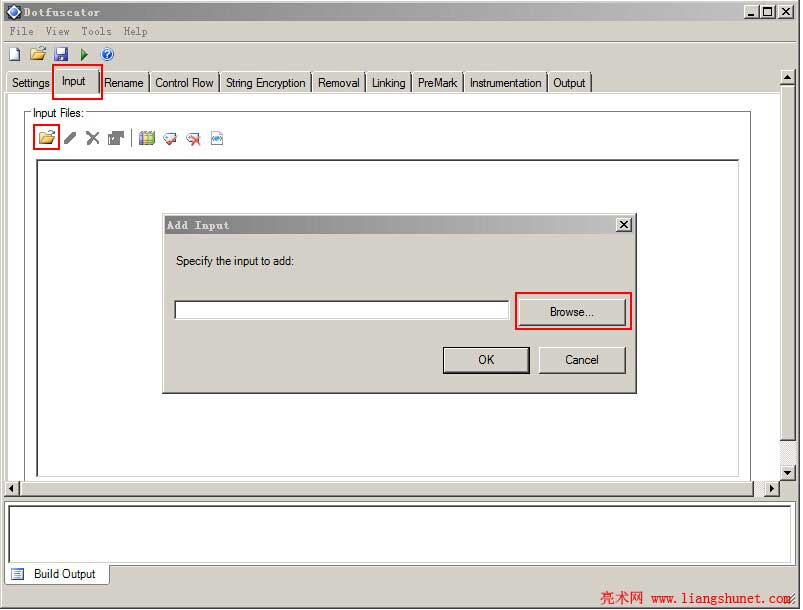The width and height of the screenshot is (803, 610).
Task: Run the build with the green play icon
Action: tap(84, 54)
